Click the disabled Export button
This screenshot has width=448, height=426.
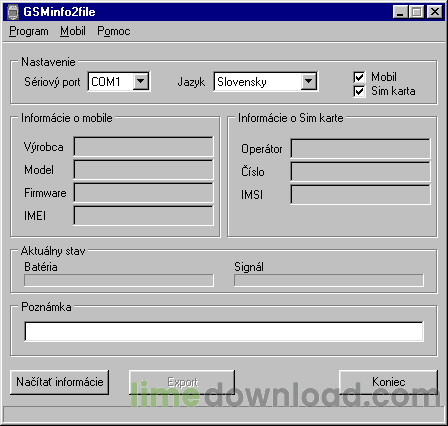pyautogui.click(x=182, y=382)
